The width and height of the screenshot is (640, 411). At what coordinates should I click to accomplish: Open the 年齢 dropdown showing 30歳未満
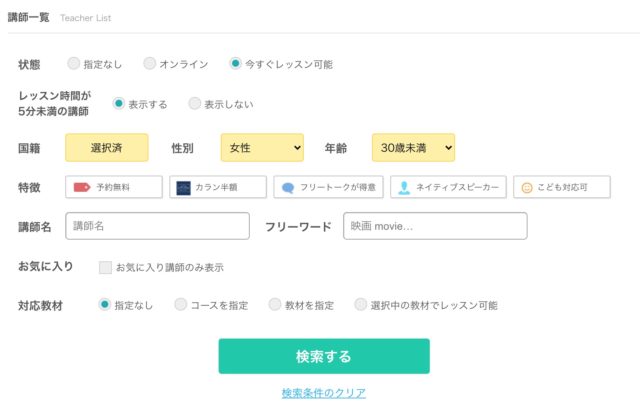click(413, 148)
